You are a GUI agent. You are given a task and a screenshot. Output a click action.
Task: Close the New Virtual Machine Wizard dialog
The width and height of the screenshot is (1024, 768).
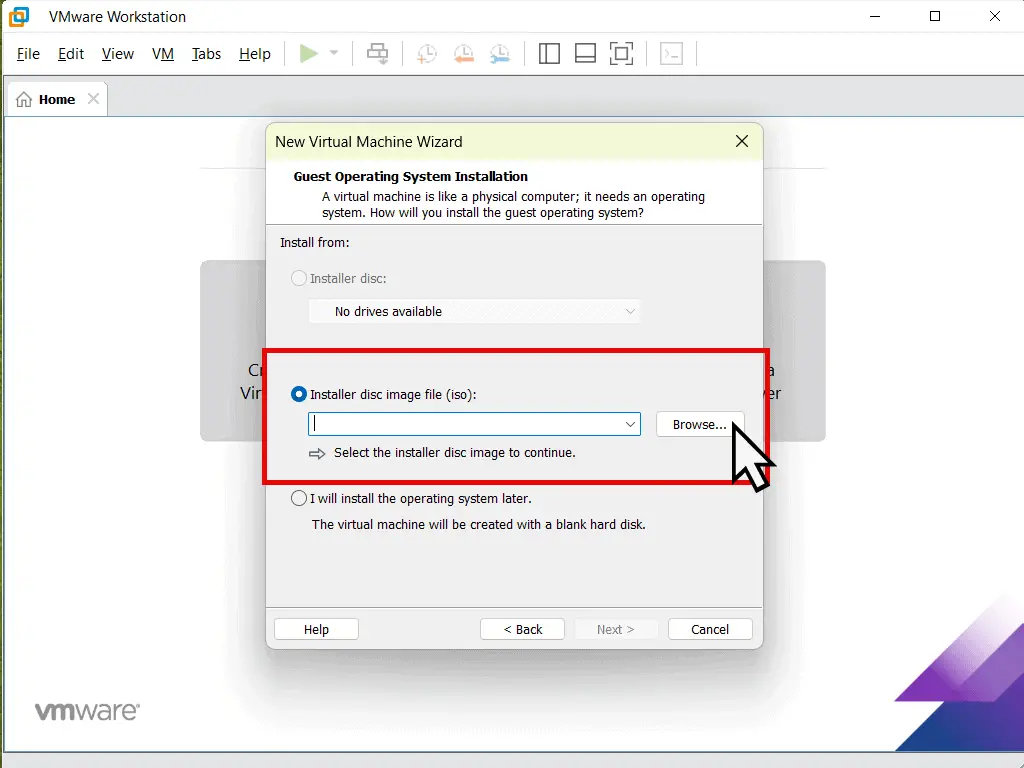pyautogui.click(x=742, y=141)
